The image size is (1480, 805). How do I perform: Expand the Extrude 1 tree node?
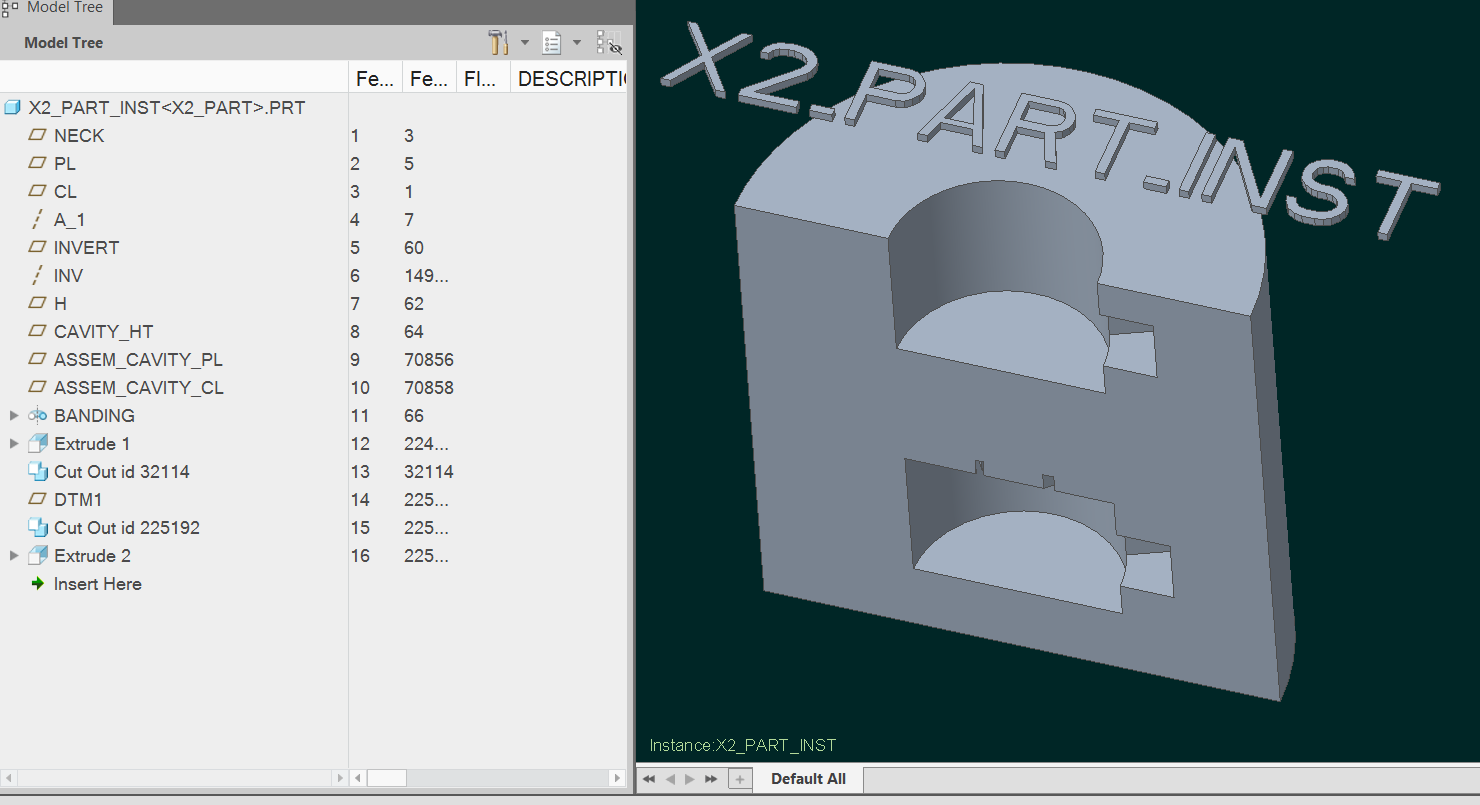(x=14, y=443)
